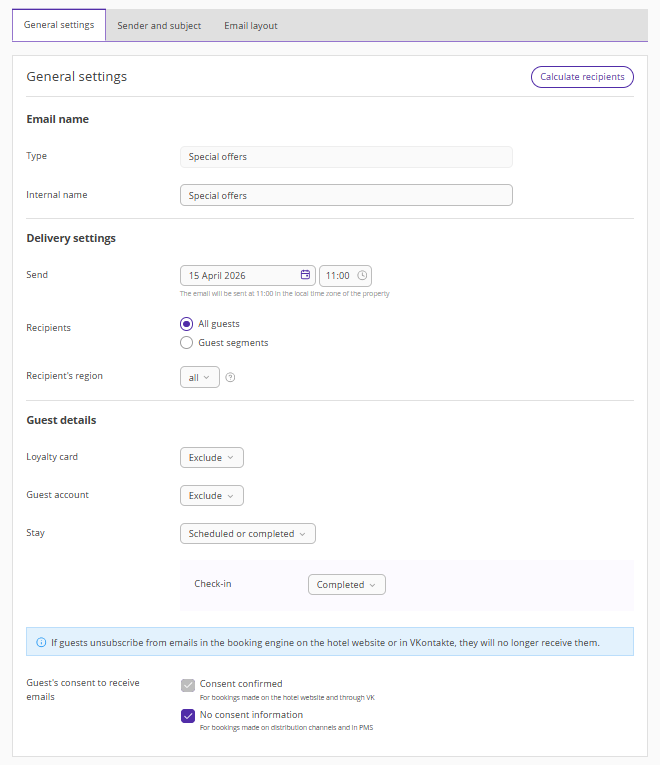Choose the Guest segments radio option
The height and width of the screenshot is (765, 660).
coord(186,343)
